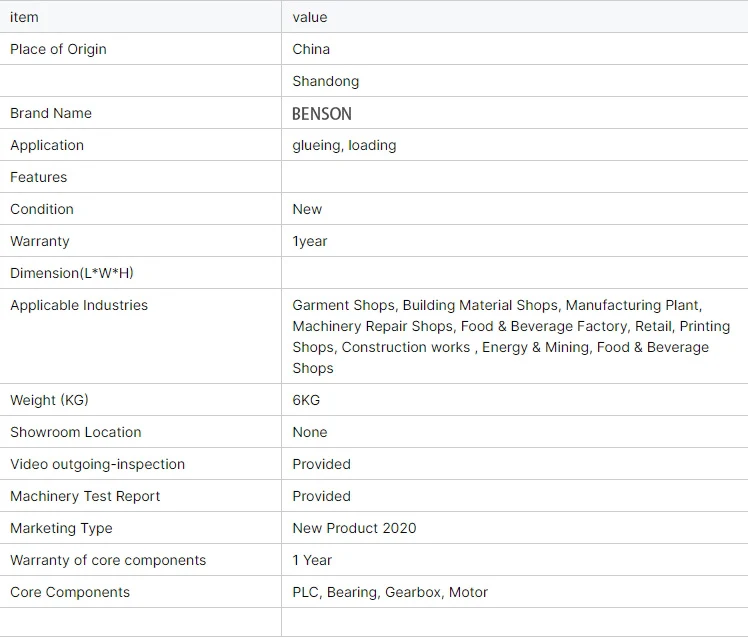Screen dimensions: 748x638
Task: Click the Applicable Industries value text
Action: (511, 336)
